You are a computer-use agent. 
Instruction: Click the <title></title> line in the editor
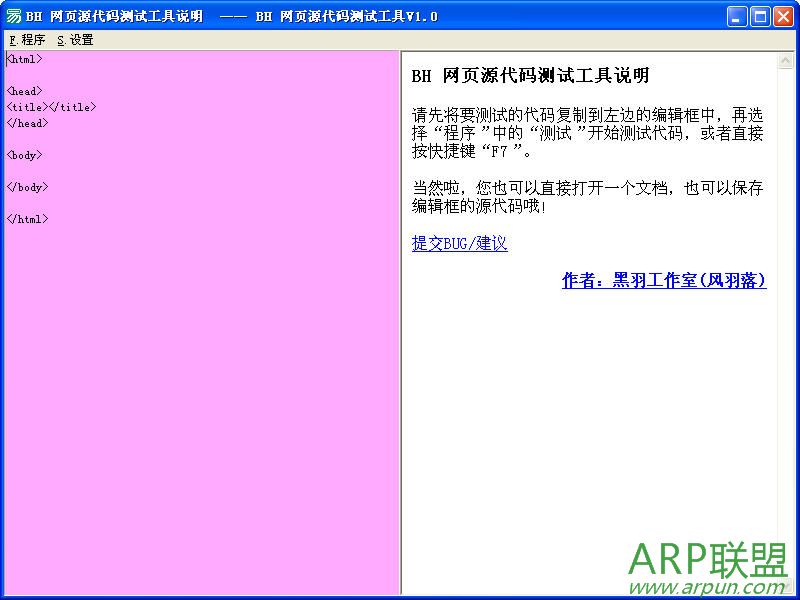pyautogui.click(x=52, y=107)
